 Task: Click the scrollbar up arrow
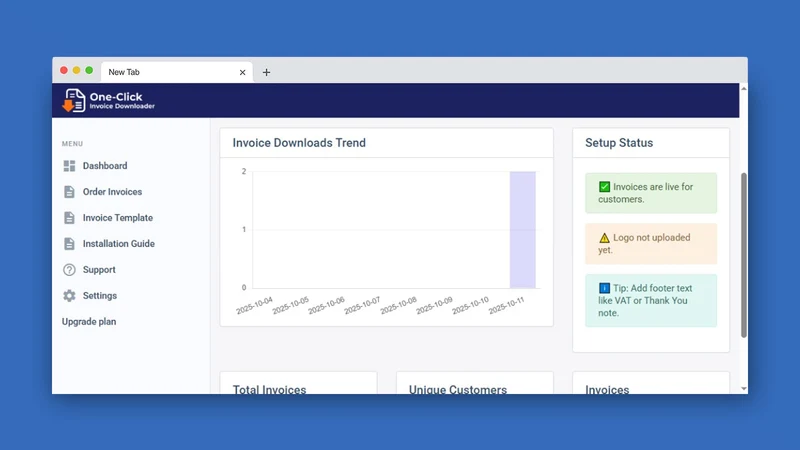(744, 89)
